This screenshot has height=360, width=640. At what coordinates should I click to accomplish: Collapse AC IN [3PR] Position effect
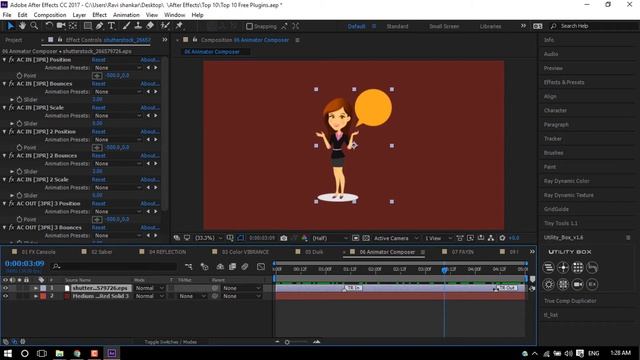pyautogui.click(x=4, y=60)
